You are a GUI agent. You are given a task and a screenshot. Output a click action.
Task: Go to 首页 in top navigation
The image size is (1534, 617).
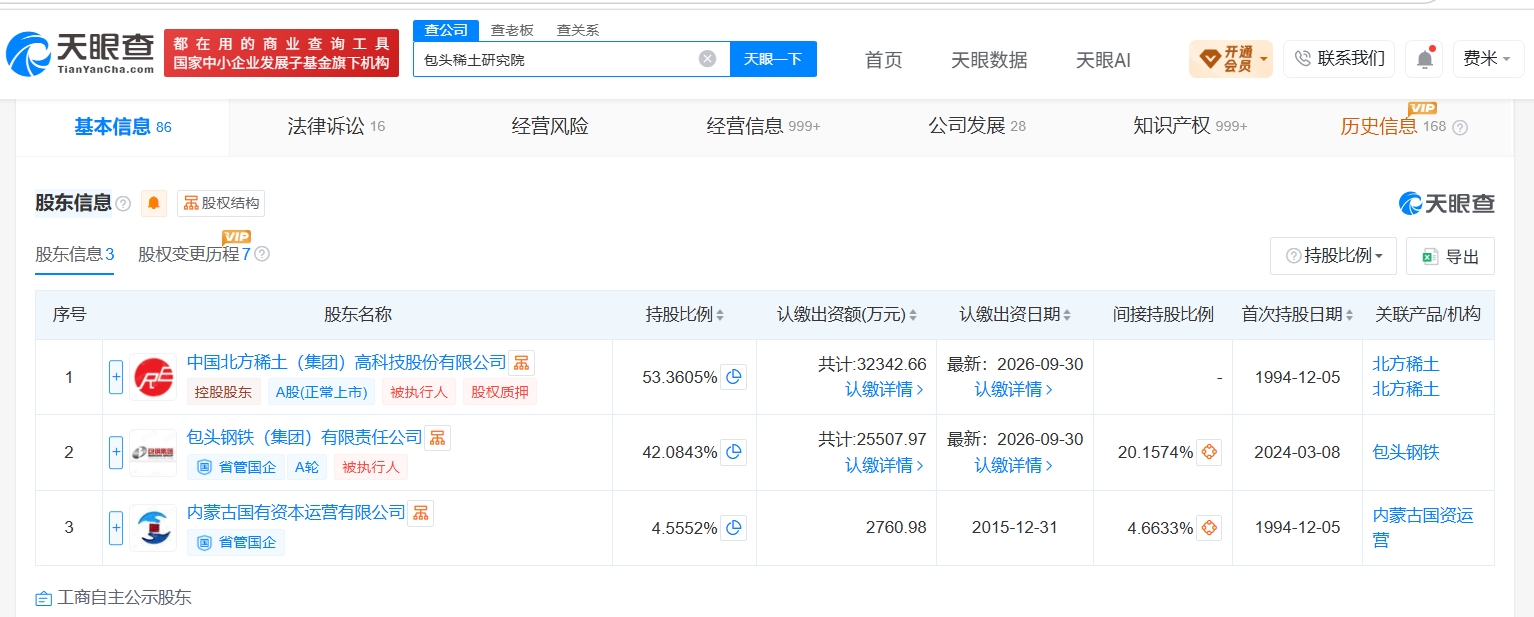click(x=883, y=60)
